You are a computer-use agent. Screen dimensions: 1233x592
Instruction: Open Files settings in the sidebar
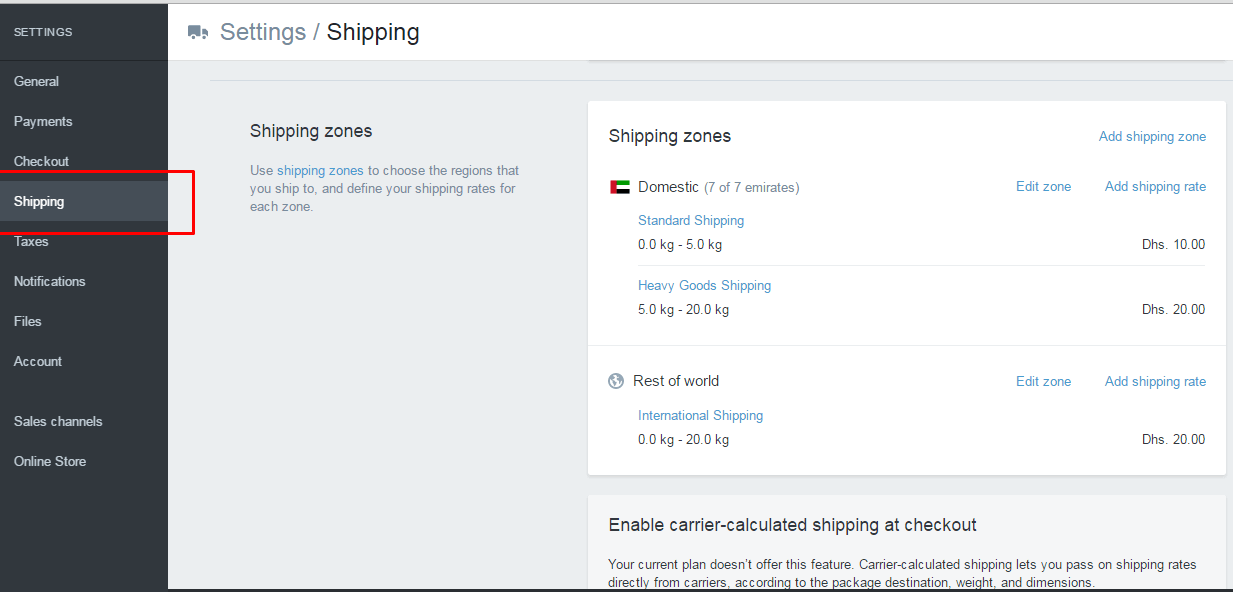28,321
